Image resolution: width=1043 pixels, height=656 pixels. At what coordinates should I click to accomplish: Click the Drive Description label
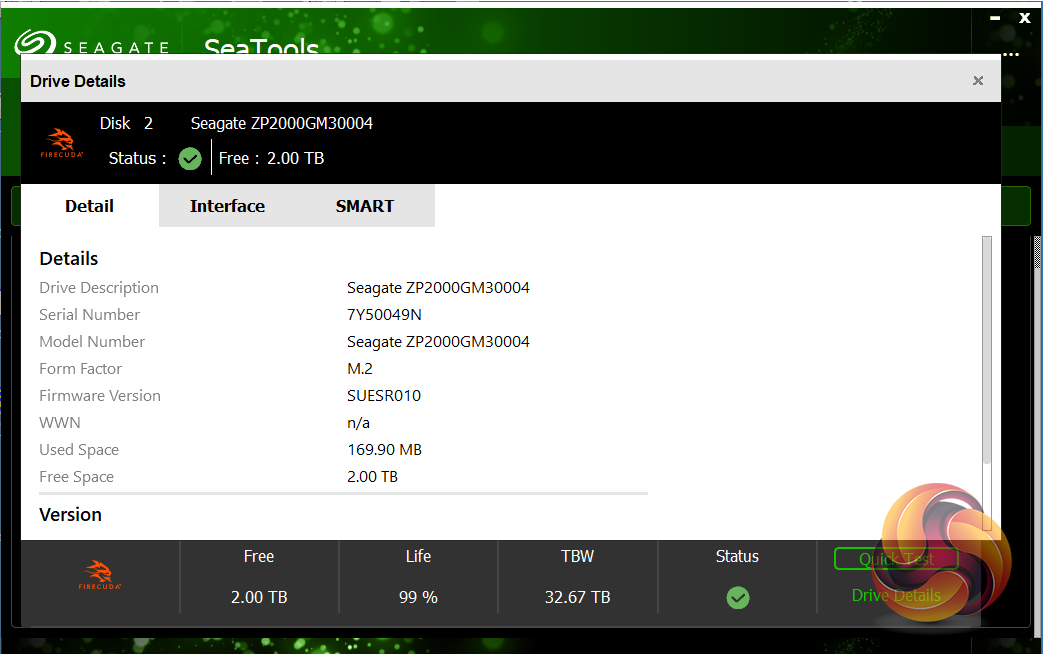99,288
